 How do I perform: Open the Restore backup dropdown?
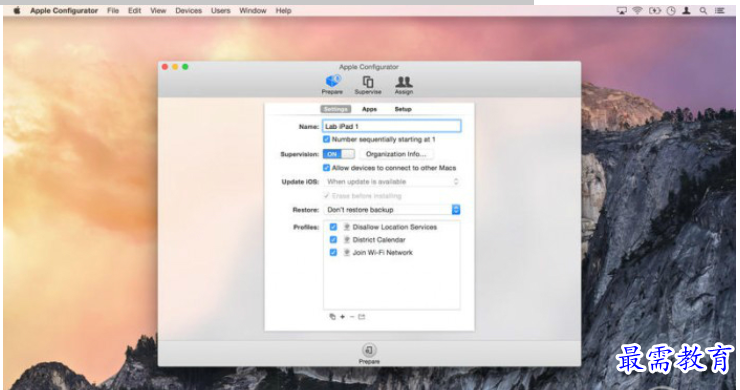pyautogui.click(x=392, y=210)
